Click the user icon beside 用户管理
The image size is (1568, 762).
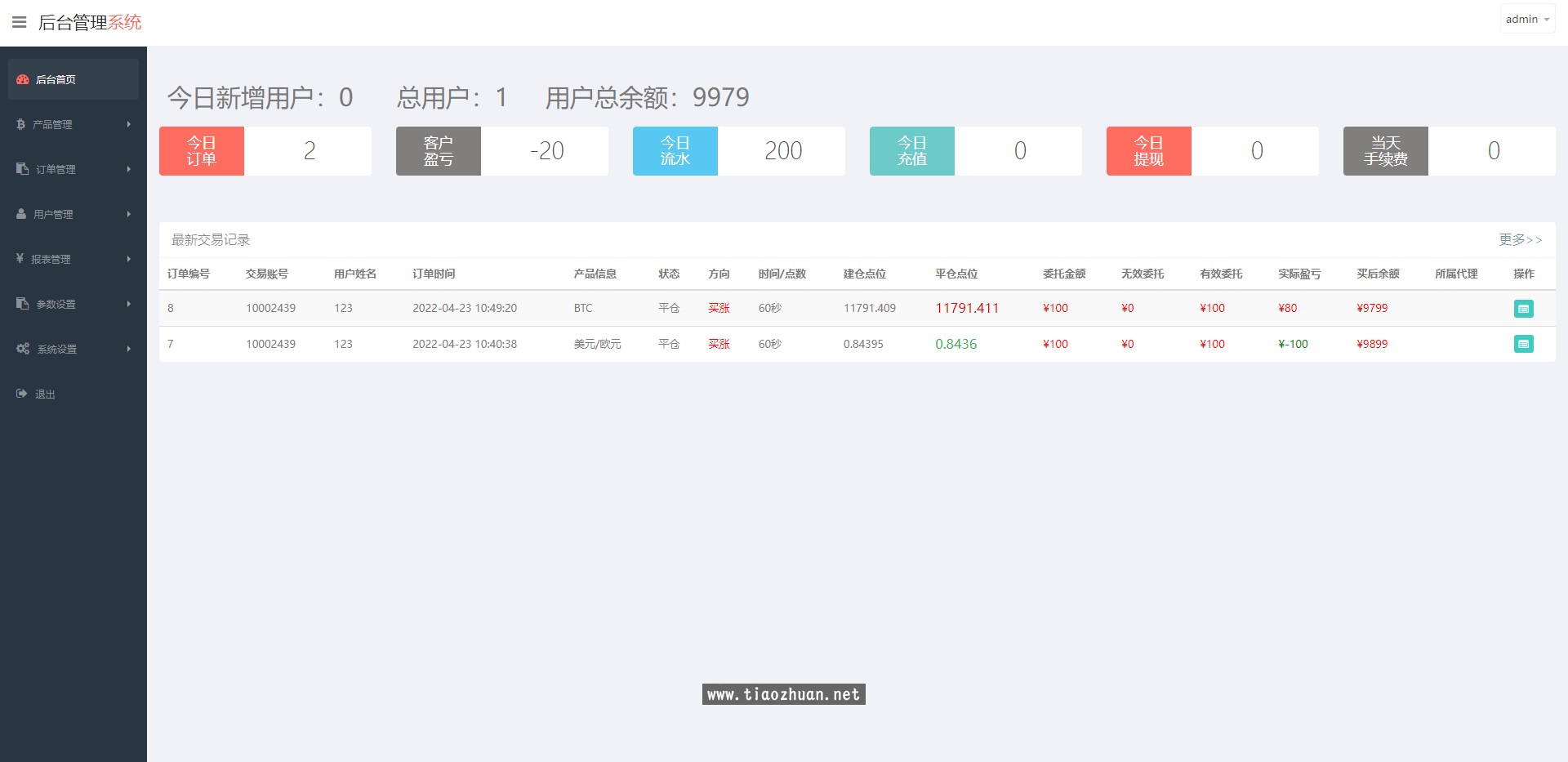pyautogui.click(x=21, y=214)
